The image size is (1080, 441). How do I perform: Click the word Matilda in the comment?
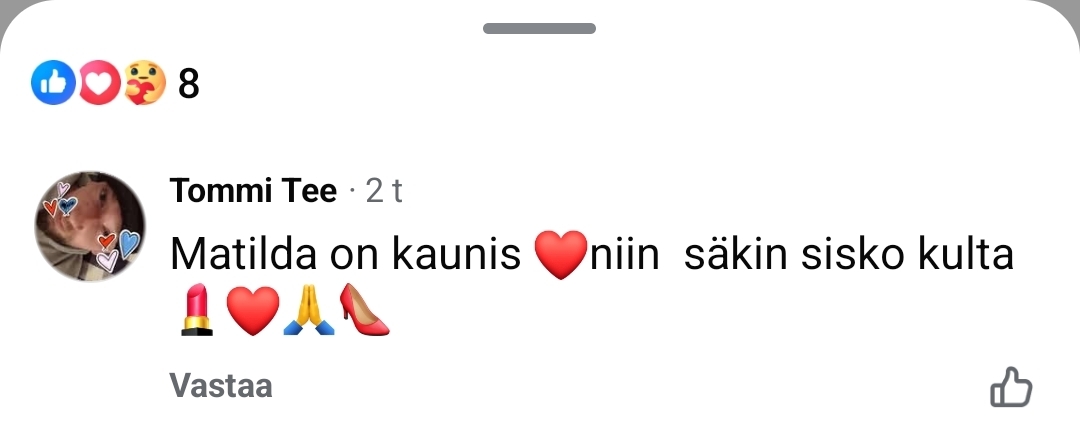coord(243,254)
